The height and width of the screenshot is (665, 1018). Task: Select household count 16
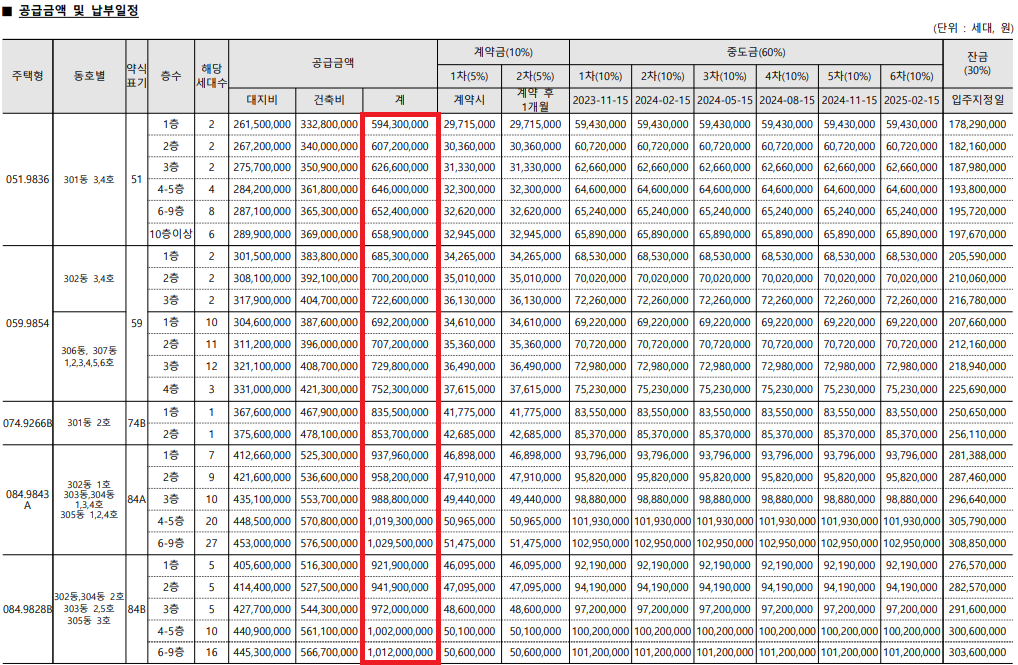(211, 652)
